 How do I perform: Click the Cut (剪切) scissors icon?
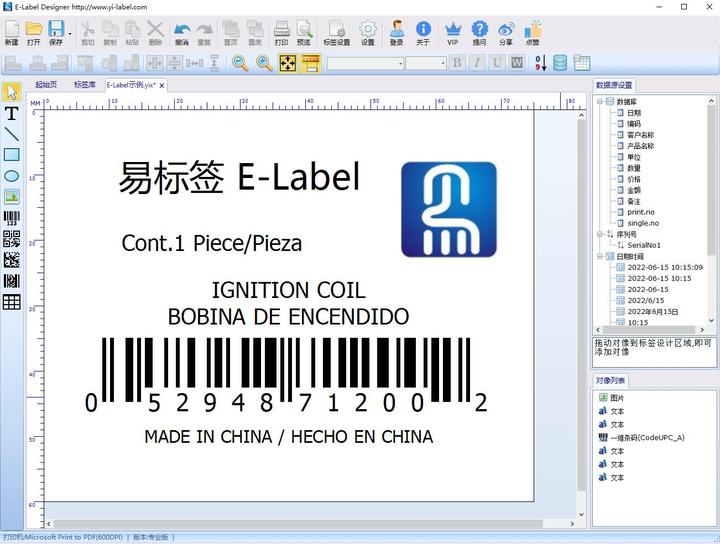click(x=87, y=32)
